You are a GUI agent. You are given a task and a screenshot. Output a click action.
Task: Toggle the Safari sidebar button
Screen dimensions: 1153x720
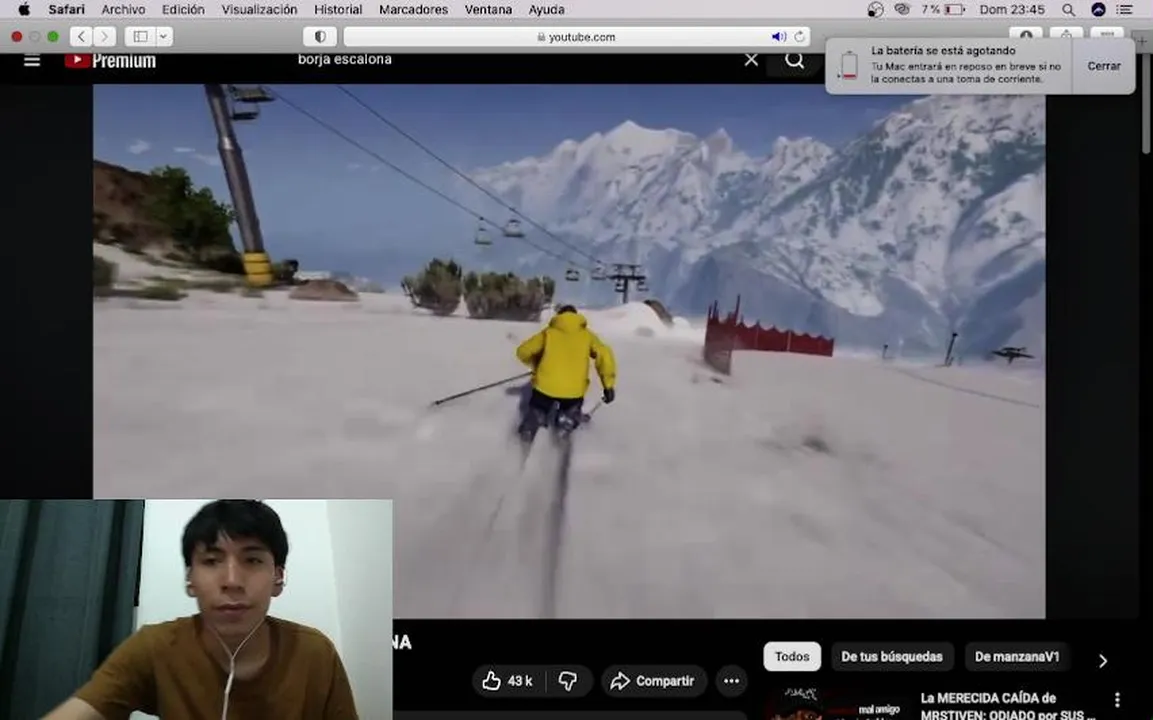click(x=140, y=36)
